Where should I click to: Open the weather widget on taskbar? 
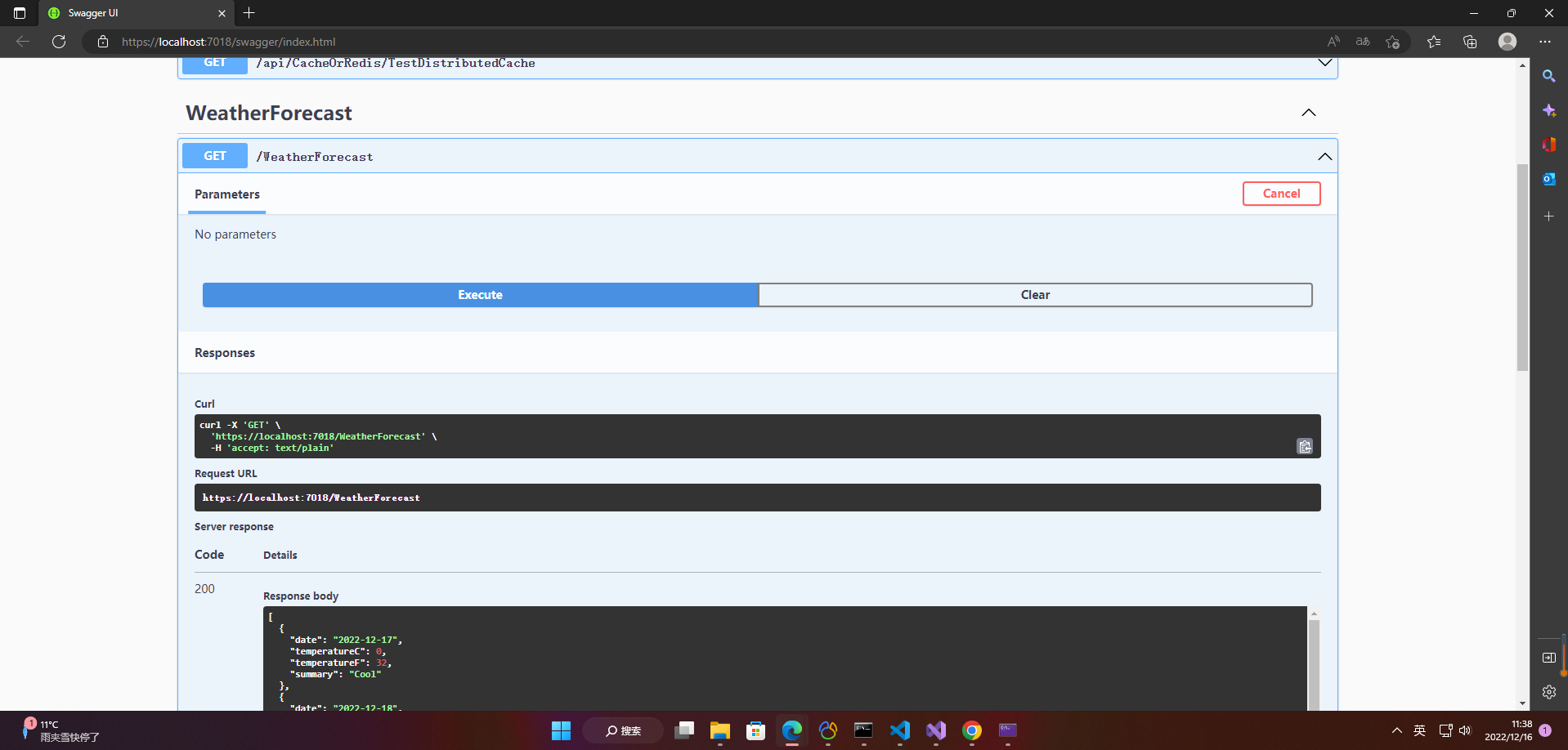click(x=59, y=730)
